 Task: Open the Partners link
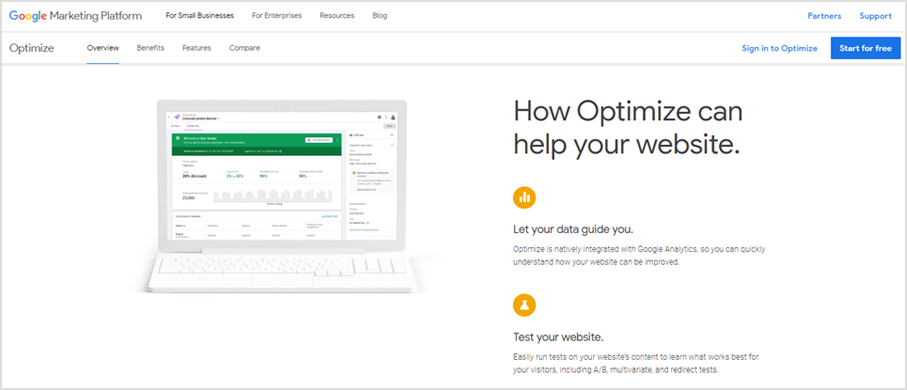click(x=824, y=16)
